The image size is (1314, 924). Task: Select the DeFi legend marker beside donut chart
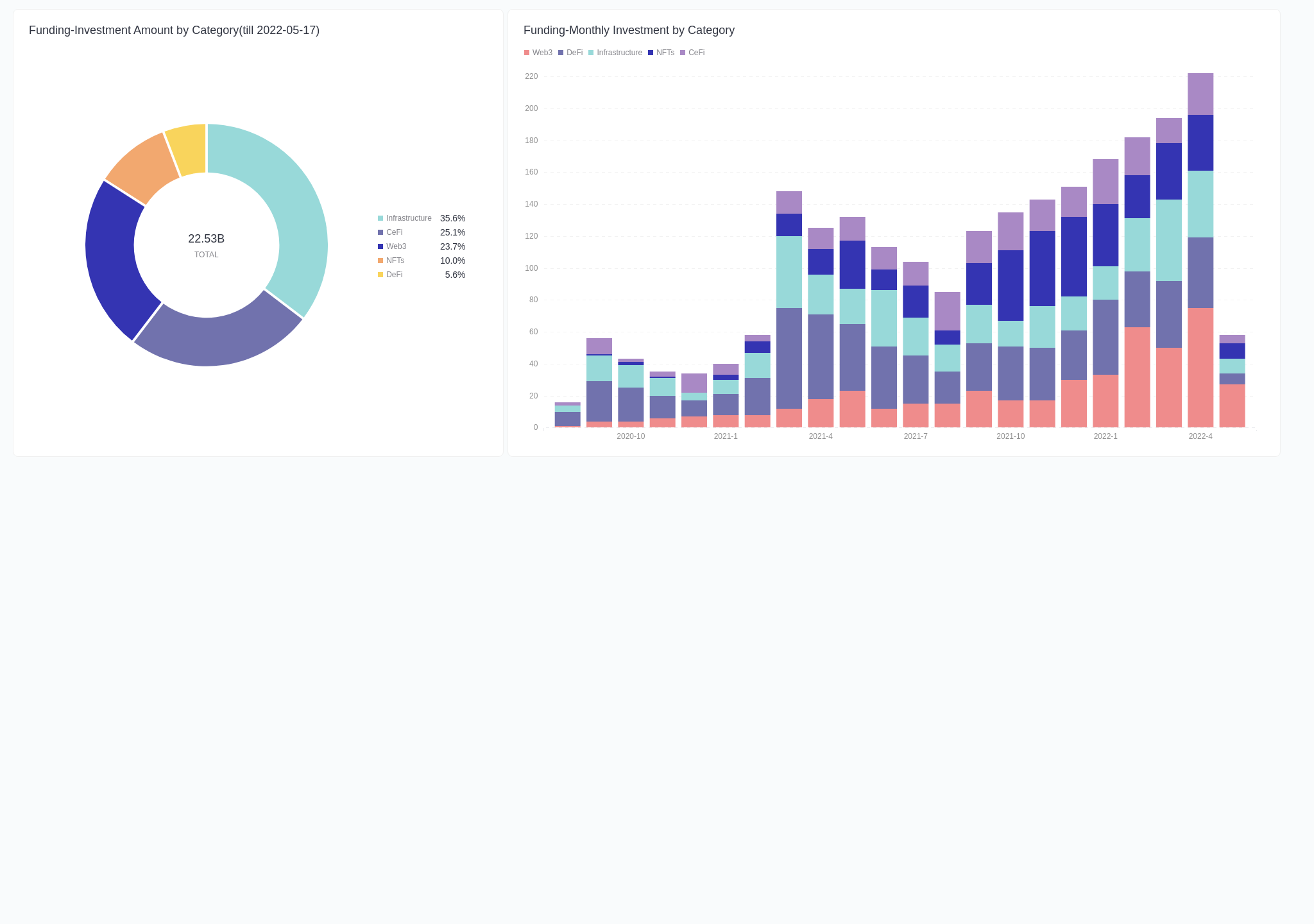pos(381,275)
